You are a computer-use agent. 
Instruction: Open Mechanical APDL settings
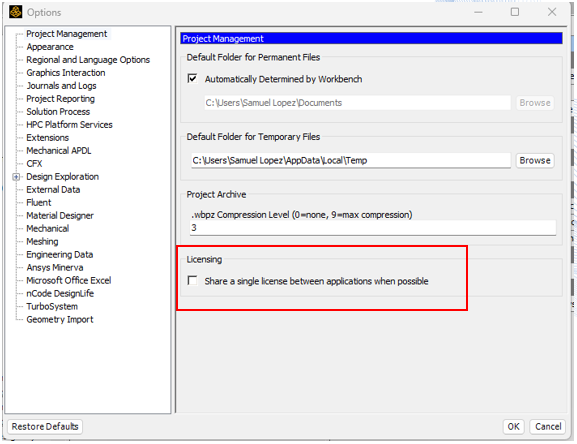(59, 151)
